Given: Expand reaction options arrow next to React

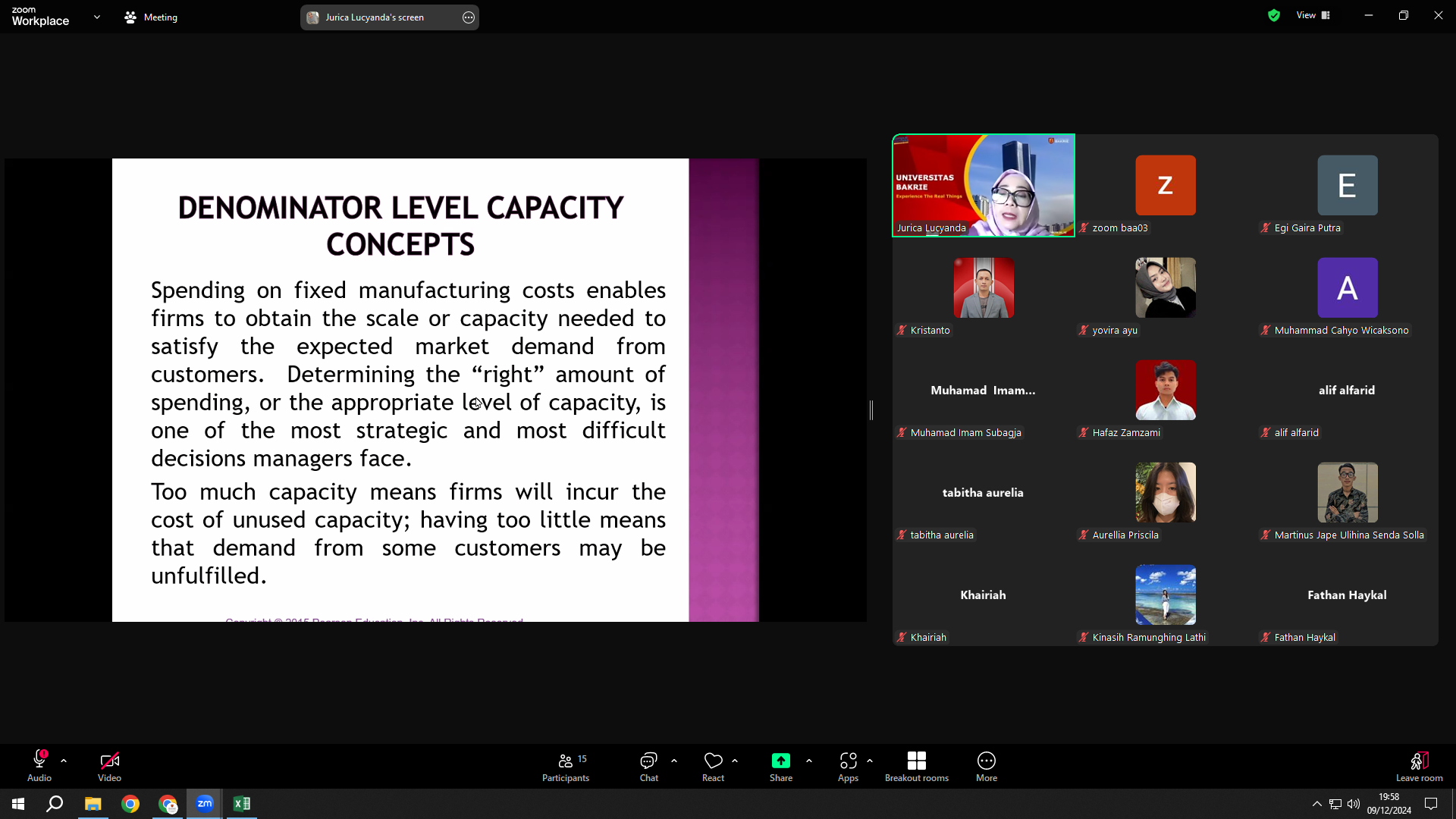Looking at the screenshot, I should 735,760.
